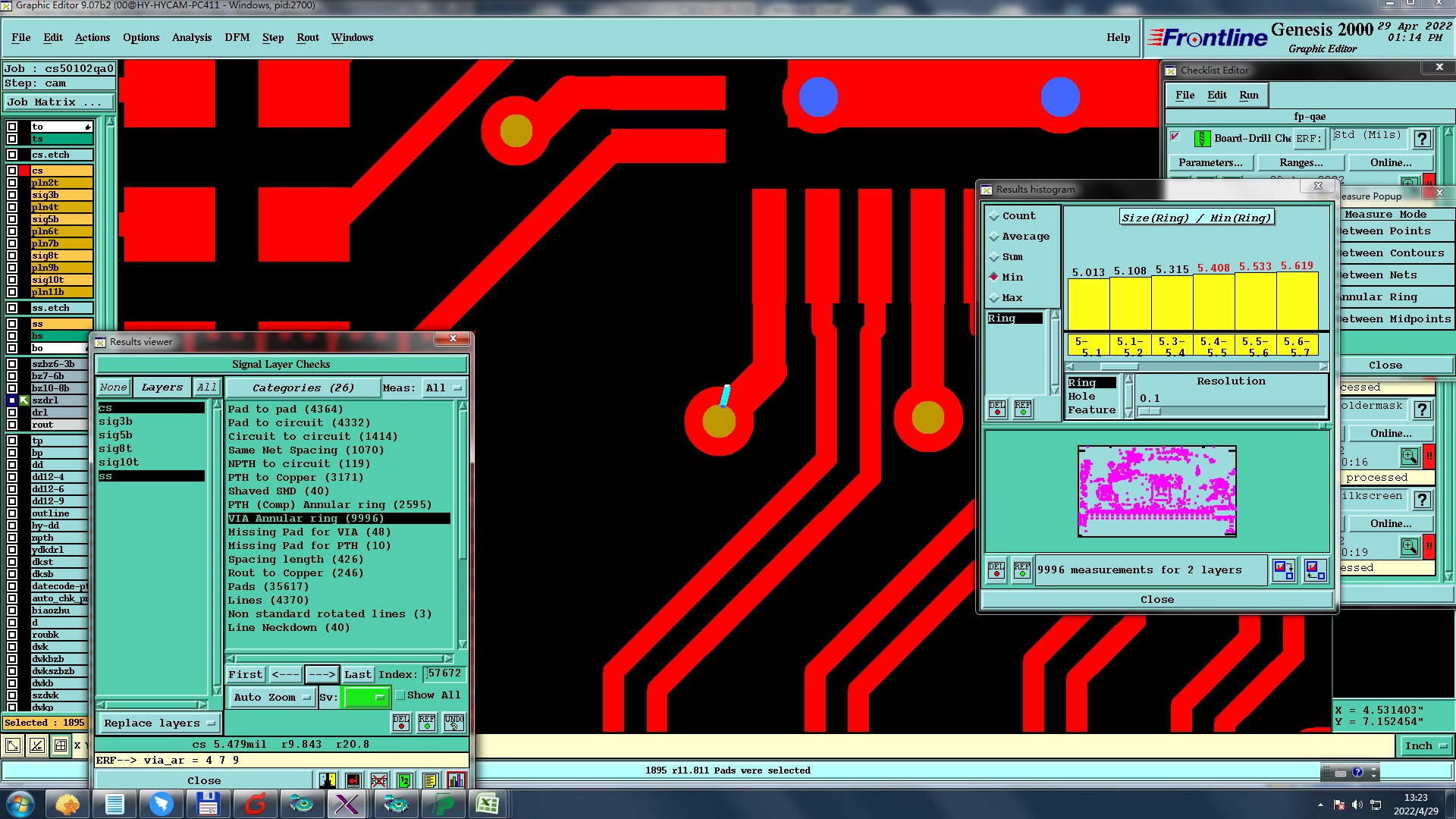Open the Rout menu
The width and height of the screenshot is (1456, 819).
coord(308,37)
